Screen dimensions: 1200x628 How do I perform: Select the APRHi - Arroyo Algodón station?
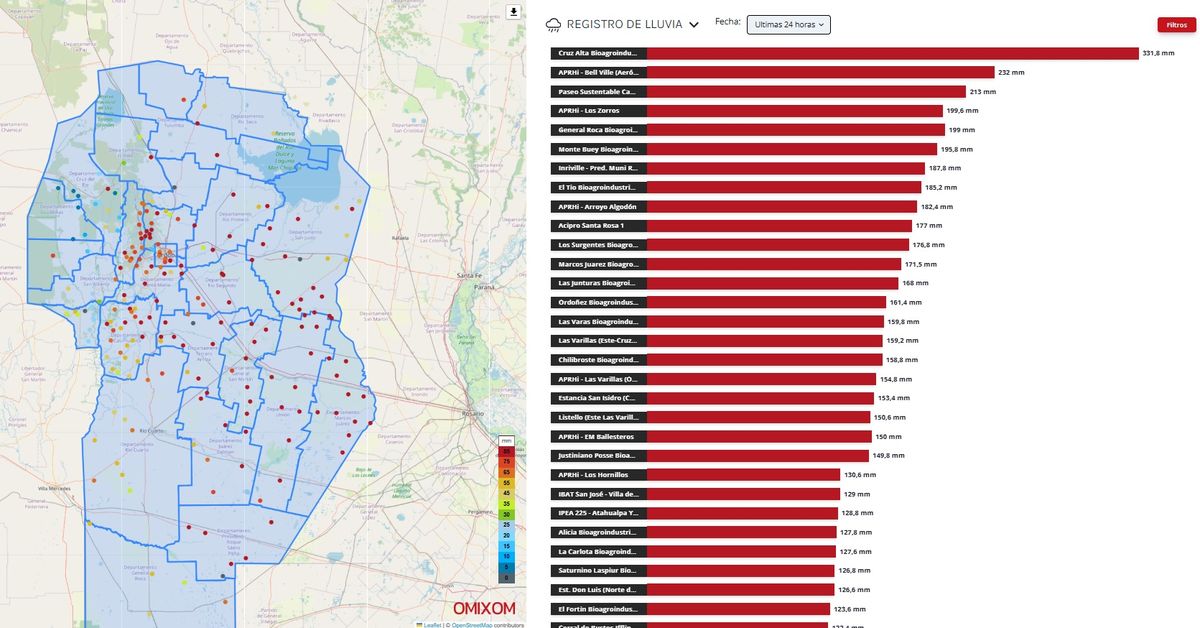[x=598, y=207]
